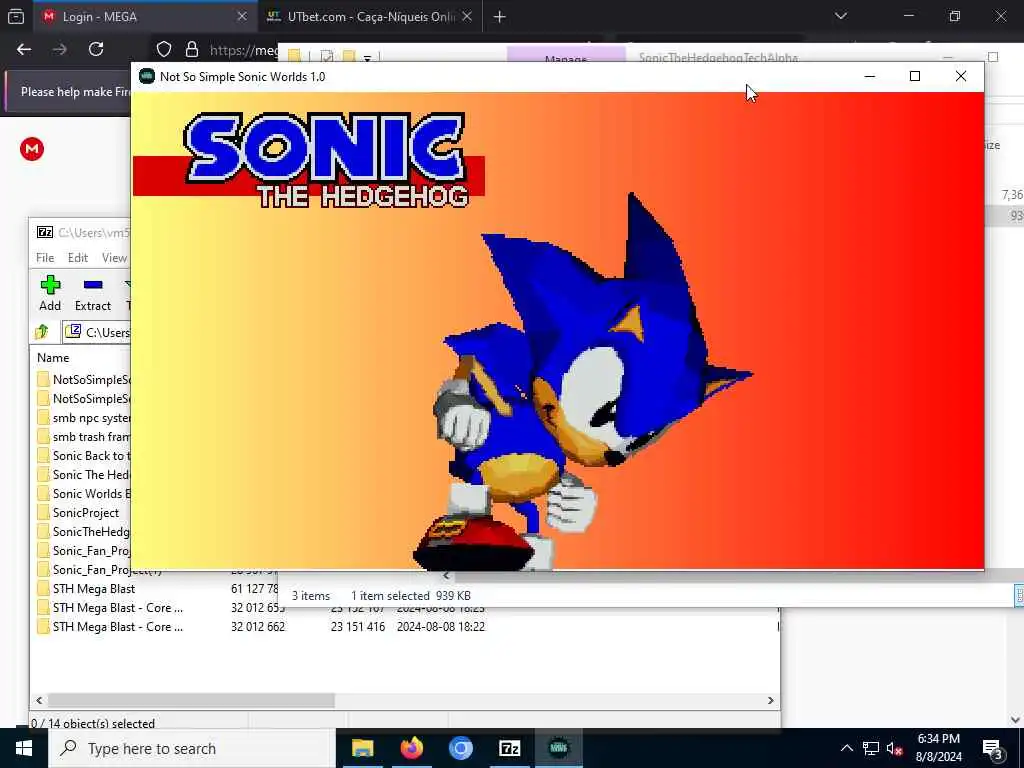Click Properties checkmark icon in Explorer quick toolbar

pyautogui.click(x=327, y=57)
